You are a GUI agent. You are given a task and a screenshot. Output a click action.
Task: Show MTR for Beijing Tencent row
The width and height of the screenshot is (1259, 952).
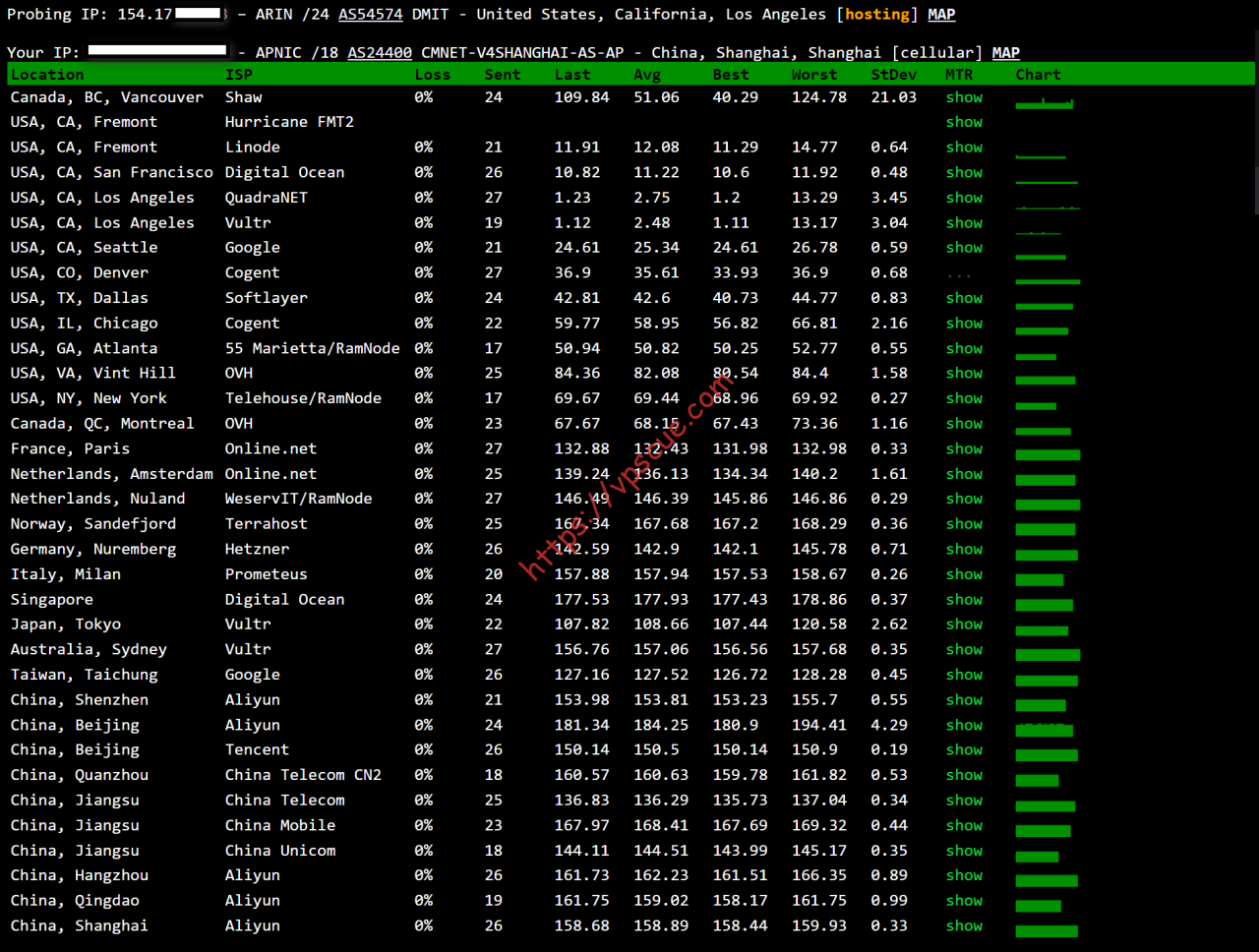(x=964, y=750)
